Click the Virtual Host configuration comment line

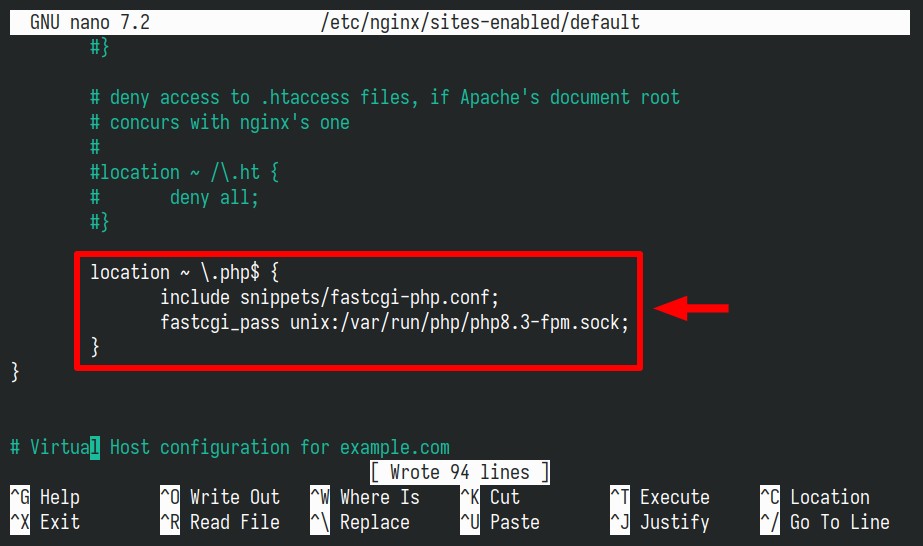pos(230,447)
